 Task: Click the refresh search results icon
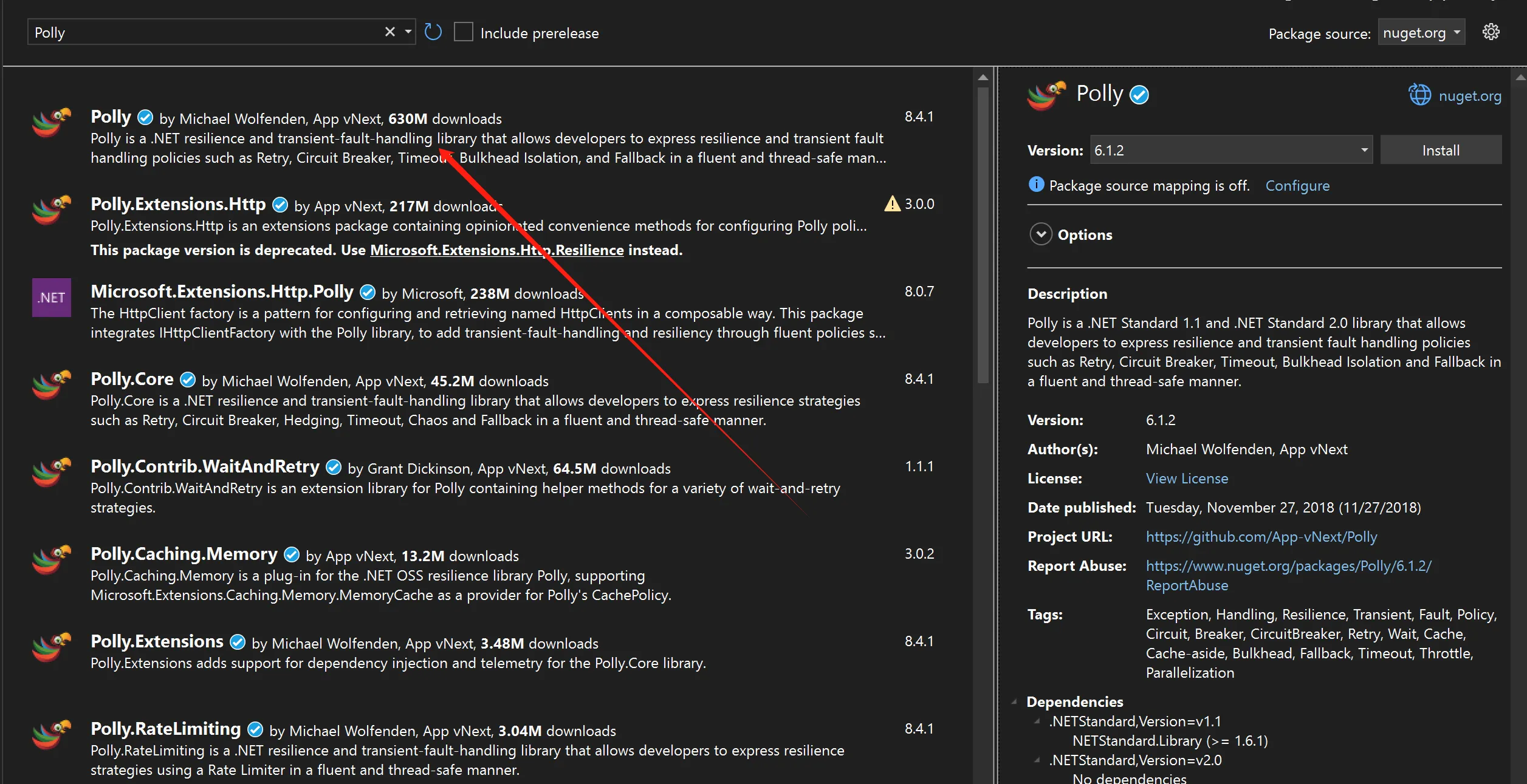pyautogui.click(x=433, y=32)
